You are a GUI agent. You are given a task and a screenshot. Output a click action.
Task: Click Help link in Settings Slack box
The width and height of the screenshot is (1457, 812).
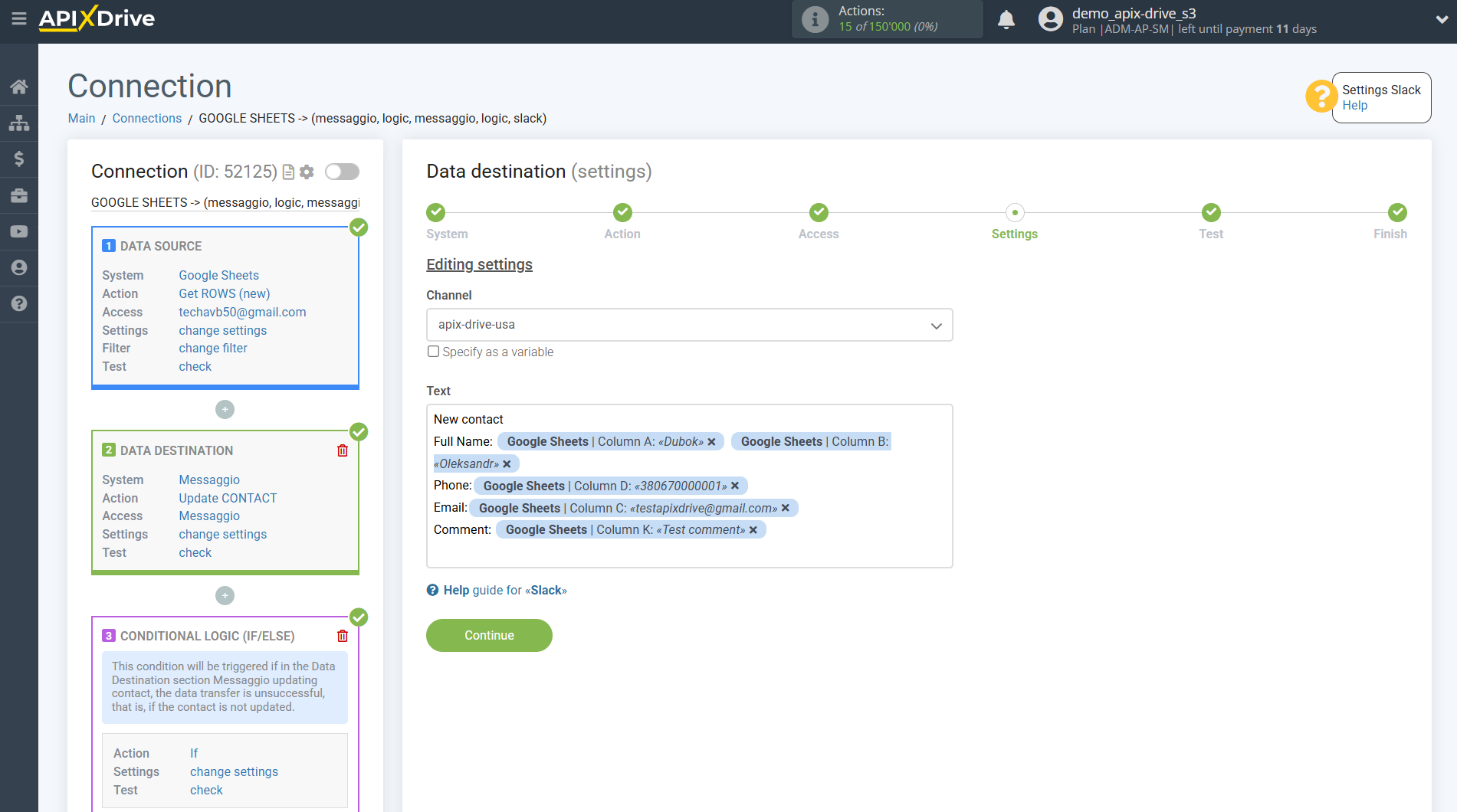click(1354, 106)
